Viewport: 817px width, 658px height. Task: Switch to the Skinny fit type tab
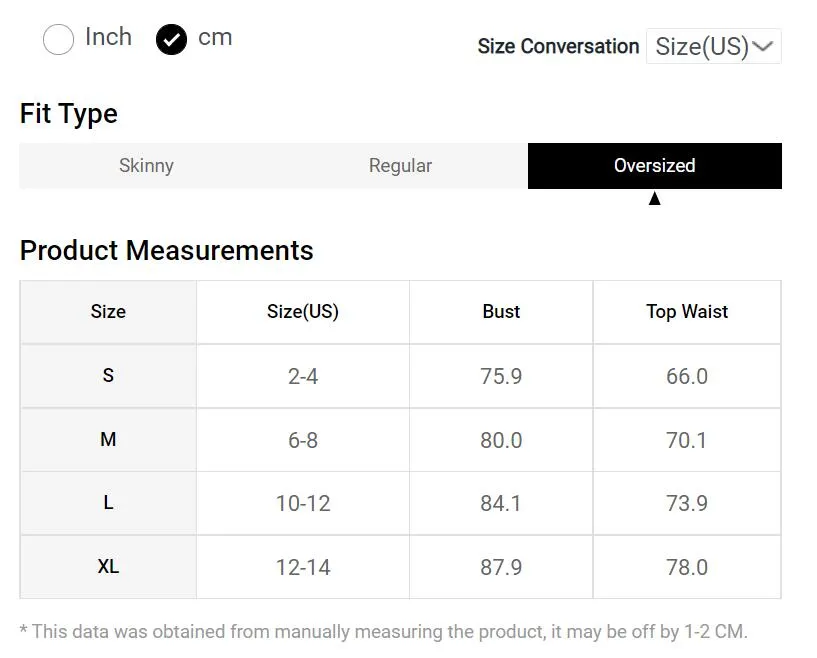coord(146,166)
